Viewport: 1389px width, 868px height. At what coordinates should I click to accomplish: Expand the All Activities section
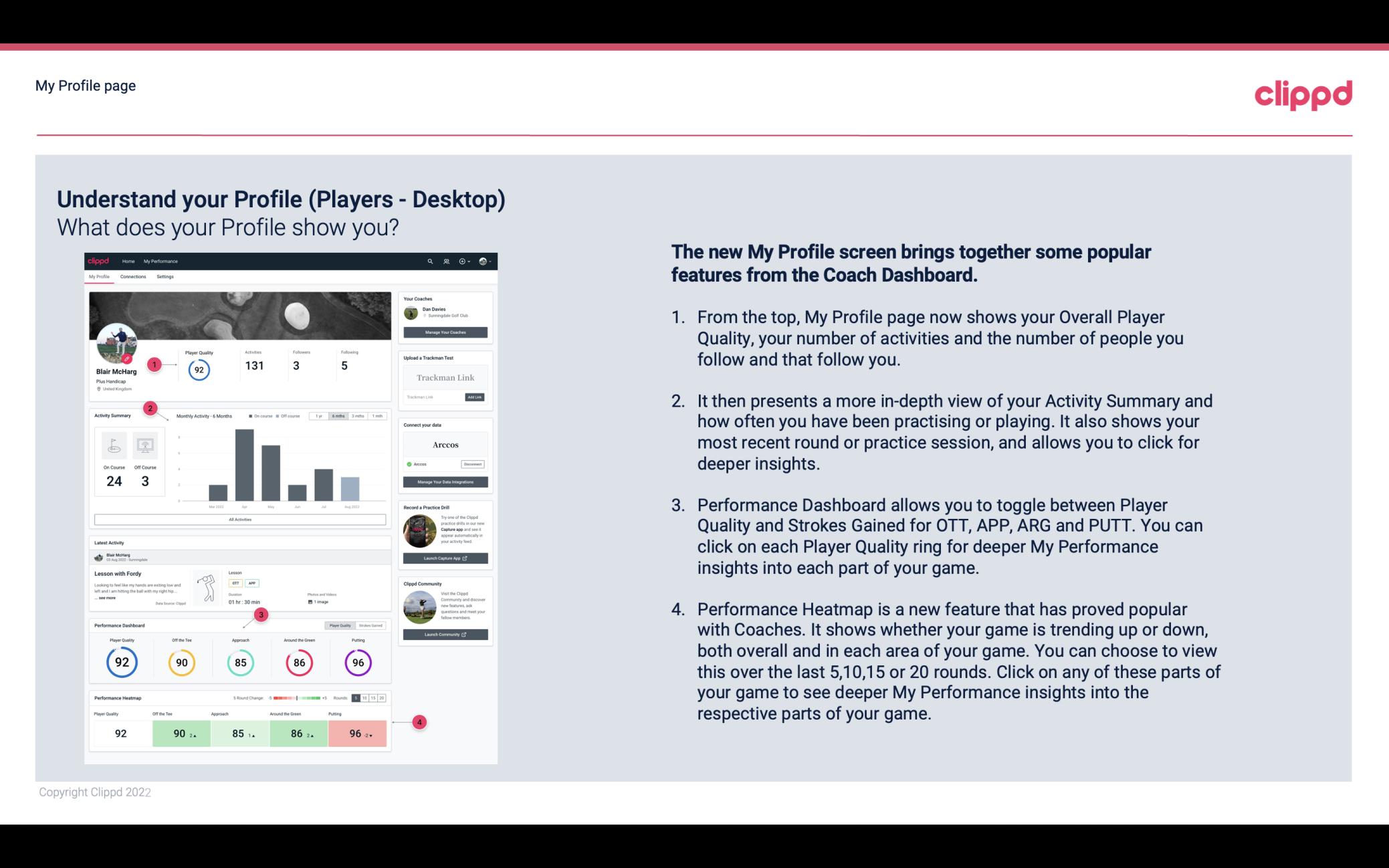240,519
